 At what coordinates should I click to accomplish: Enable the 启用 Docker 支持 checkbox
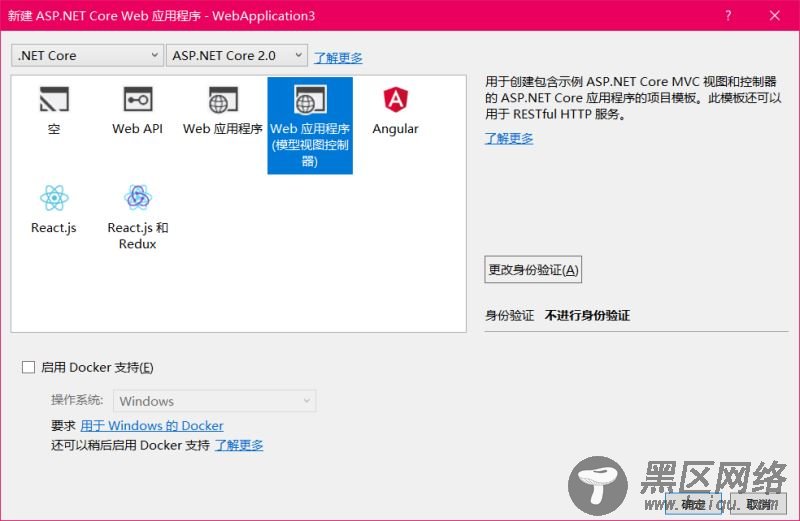click(x=29, y=367)
